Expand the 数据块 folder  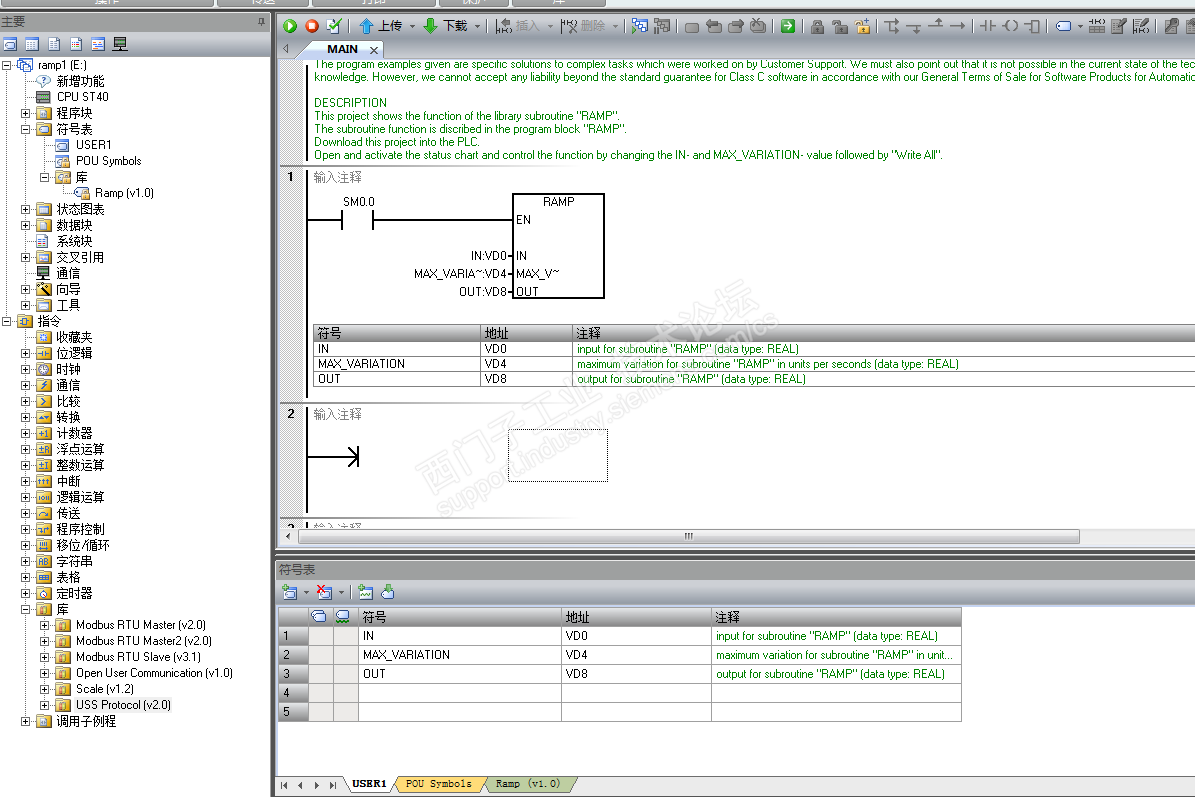tap(26, 226)
